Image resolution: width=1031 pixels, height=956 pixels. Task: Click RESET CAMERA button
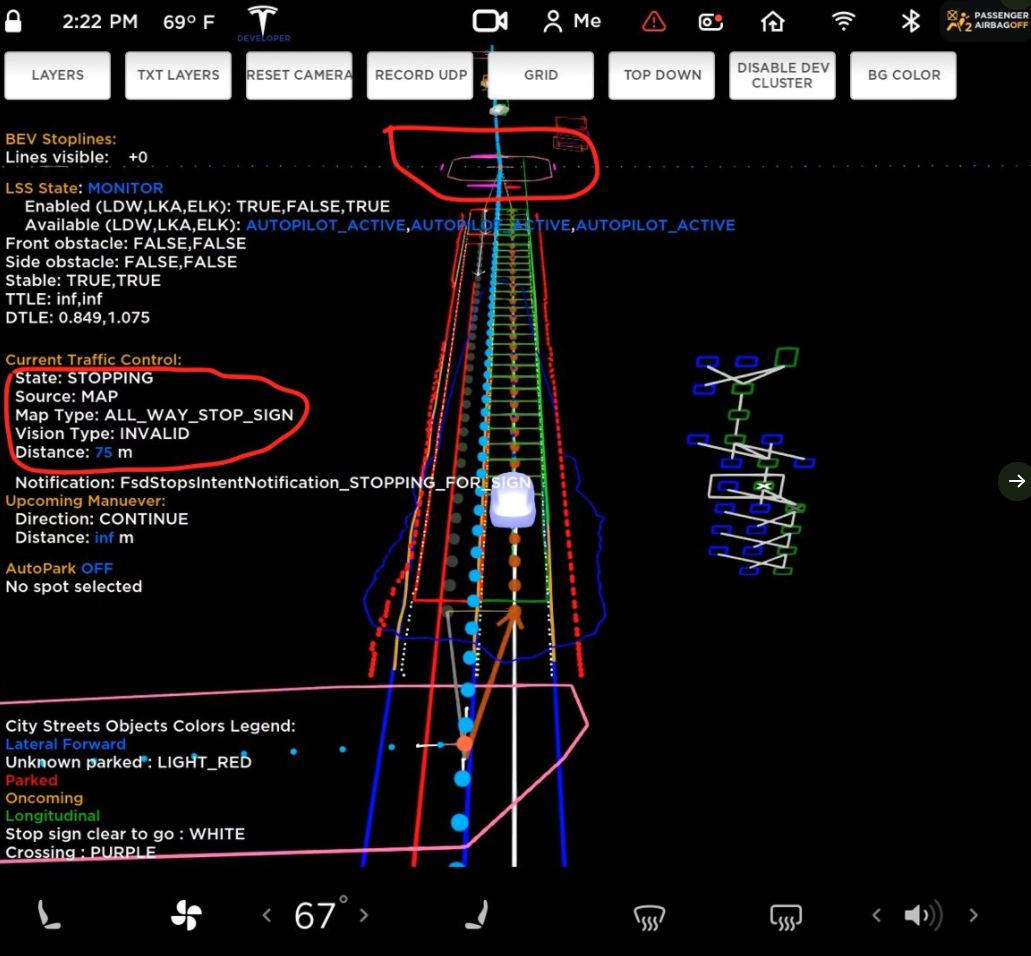pos(299,75)
